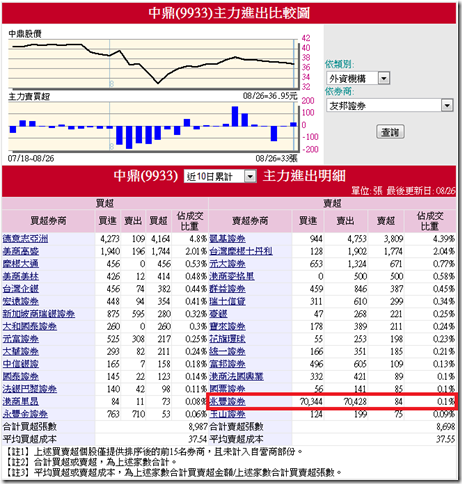Viewport: 462px width, 484px height.
Task: Click the 賣超券商 column header
Action: coord(250,221)
